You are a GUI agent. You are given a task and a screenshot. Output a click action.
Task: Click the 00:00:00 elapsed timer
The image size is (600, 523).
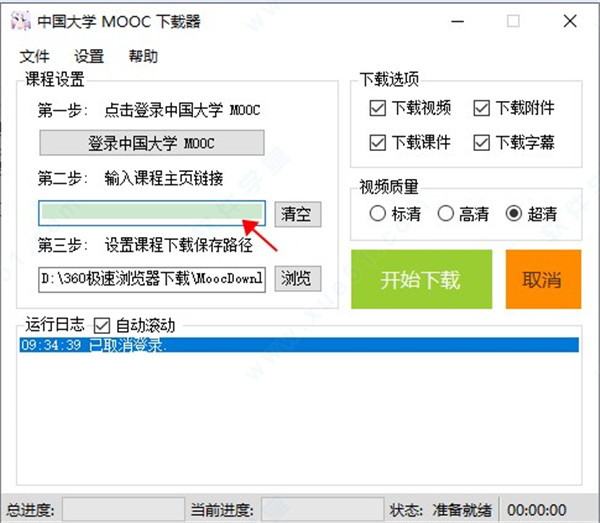536,510
